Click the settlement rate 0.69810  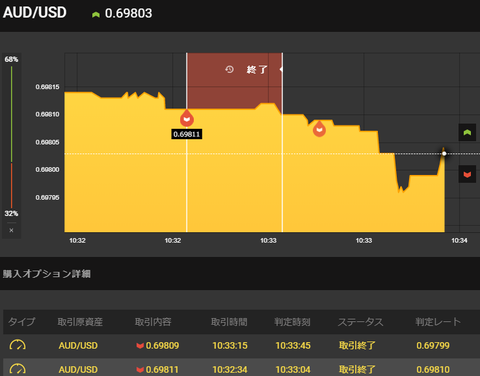[433, 370]
